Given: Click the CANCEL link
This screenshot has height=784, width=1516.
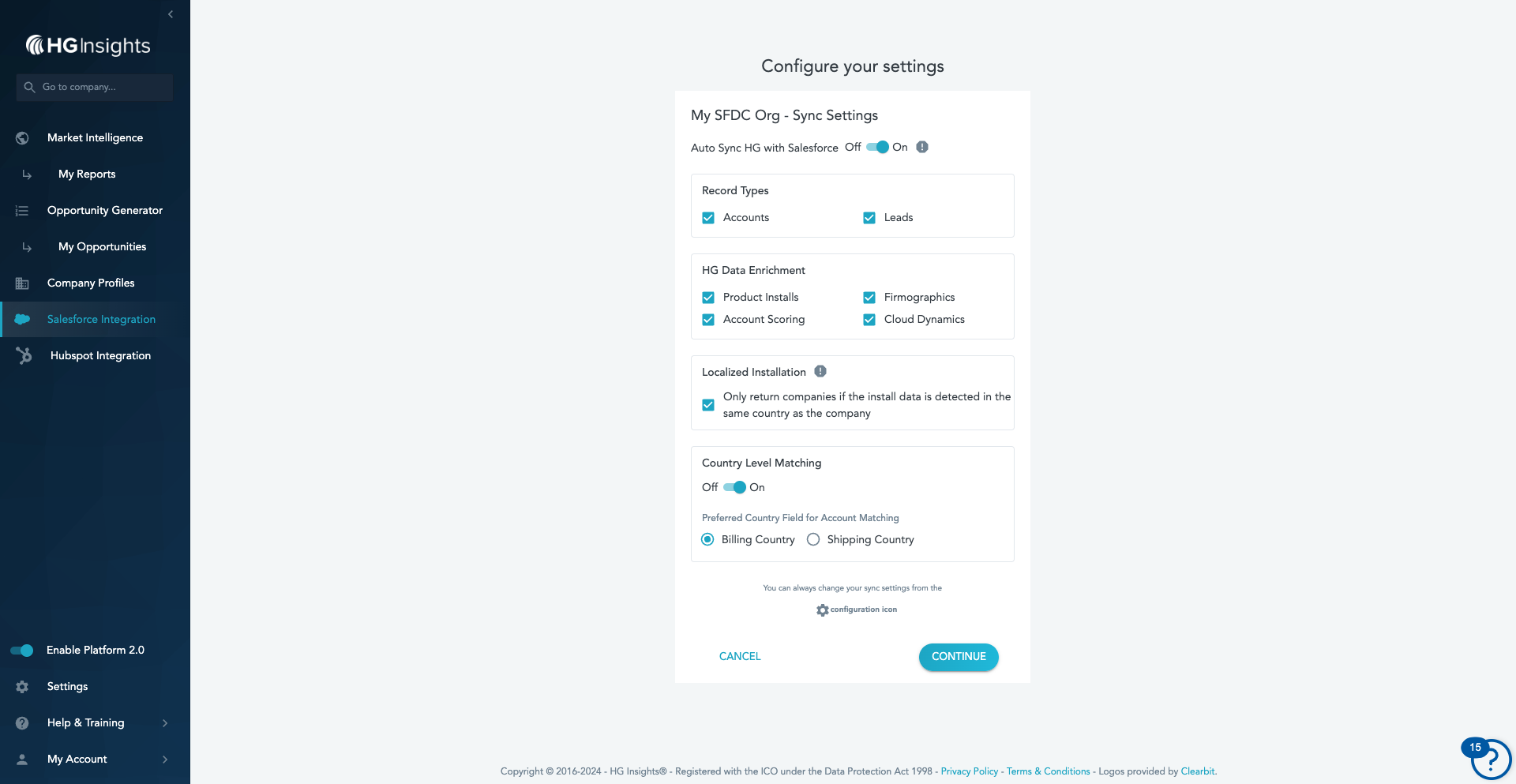Looking at the screenshot, I should pos(740,656).
